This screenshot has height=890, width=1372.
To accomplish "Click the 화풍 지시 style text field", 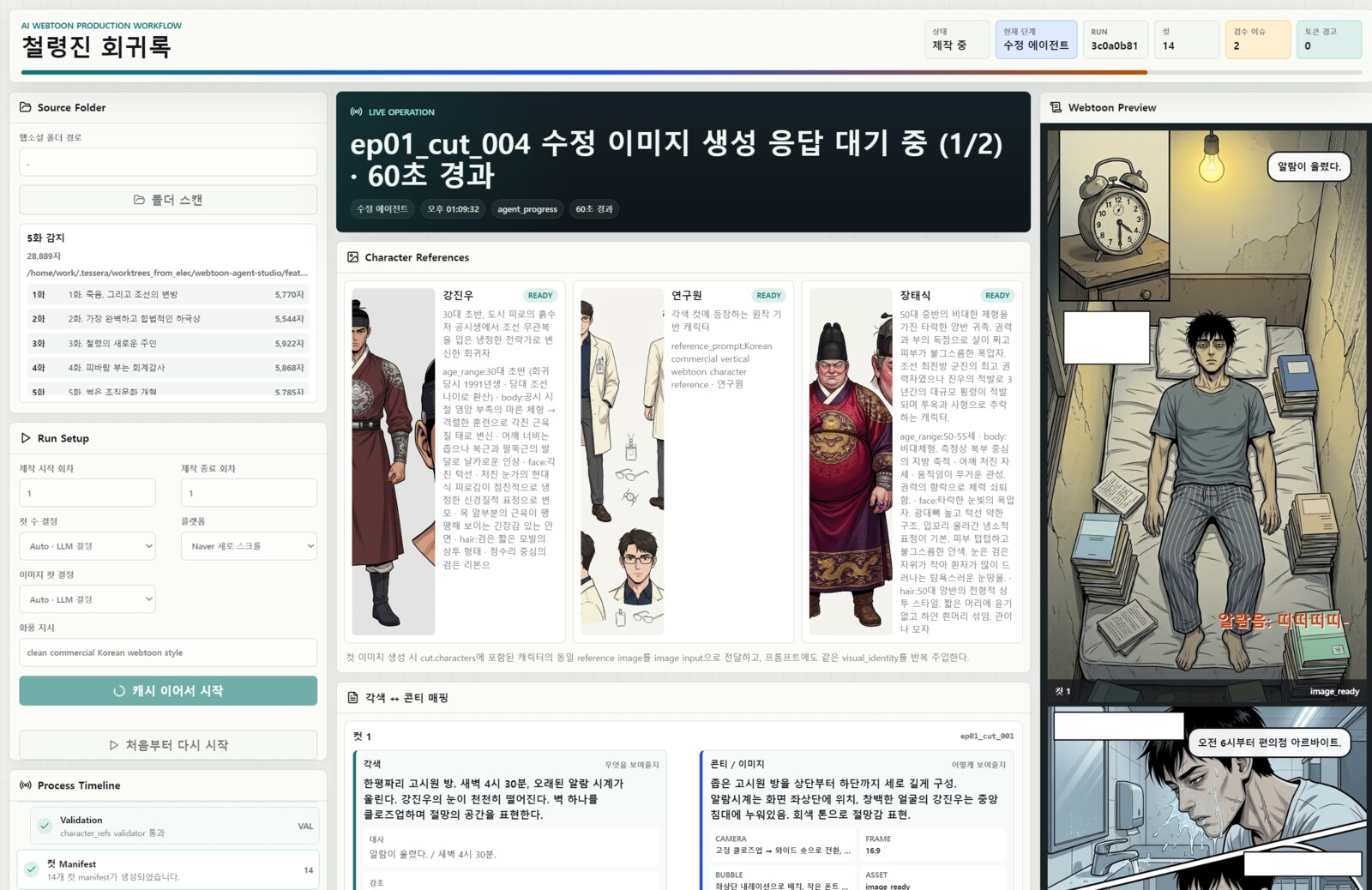I will pyautogui.click(x=168, y=652).
